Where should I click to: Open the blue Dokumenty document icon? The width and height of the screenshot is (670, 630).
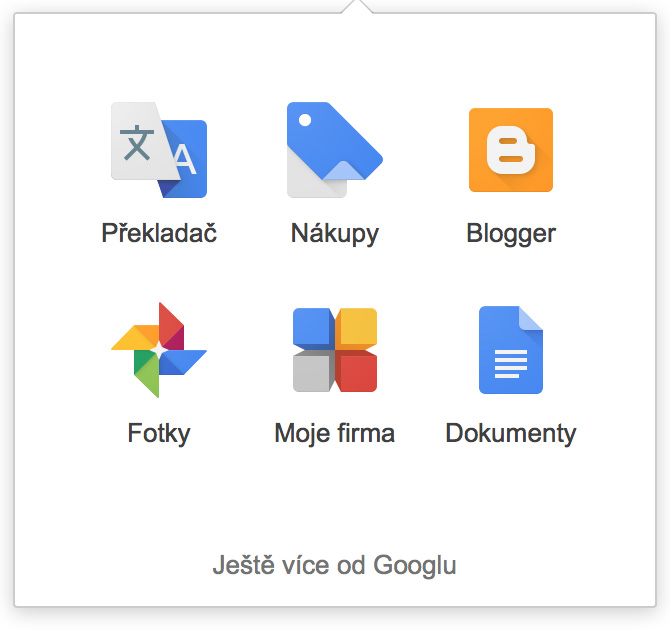(510, 349)
